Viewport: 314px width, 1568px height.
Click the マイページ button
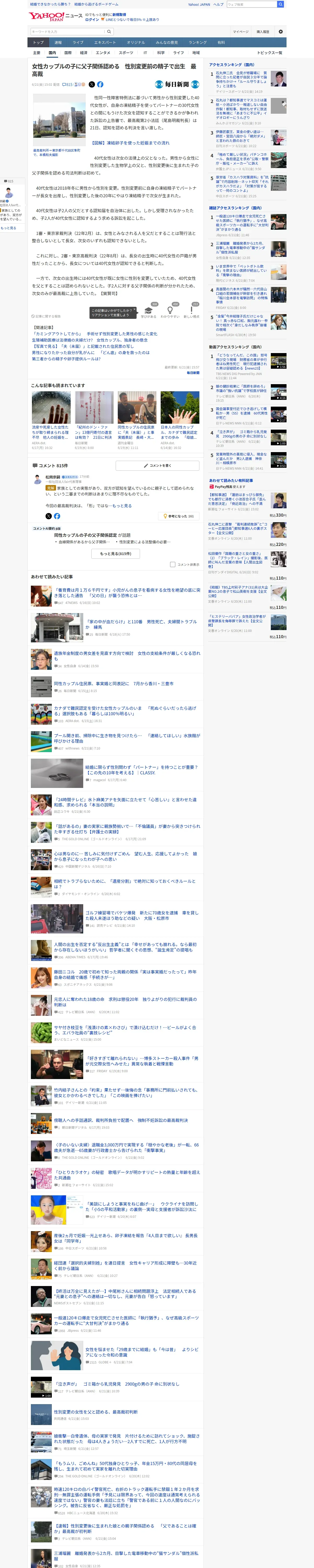click(241, 32)
